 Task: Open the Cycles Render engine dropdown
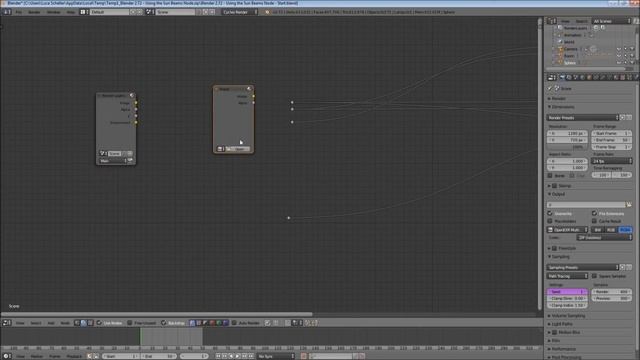(240, 12)
